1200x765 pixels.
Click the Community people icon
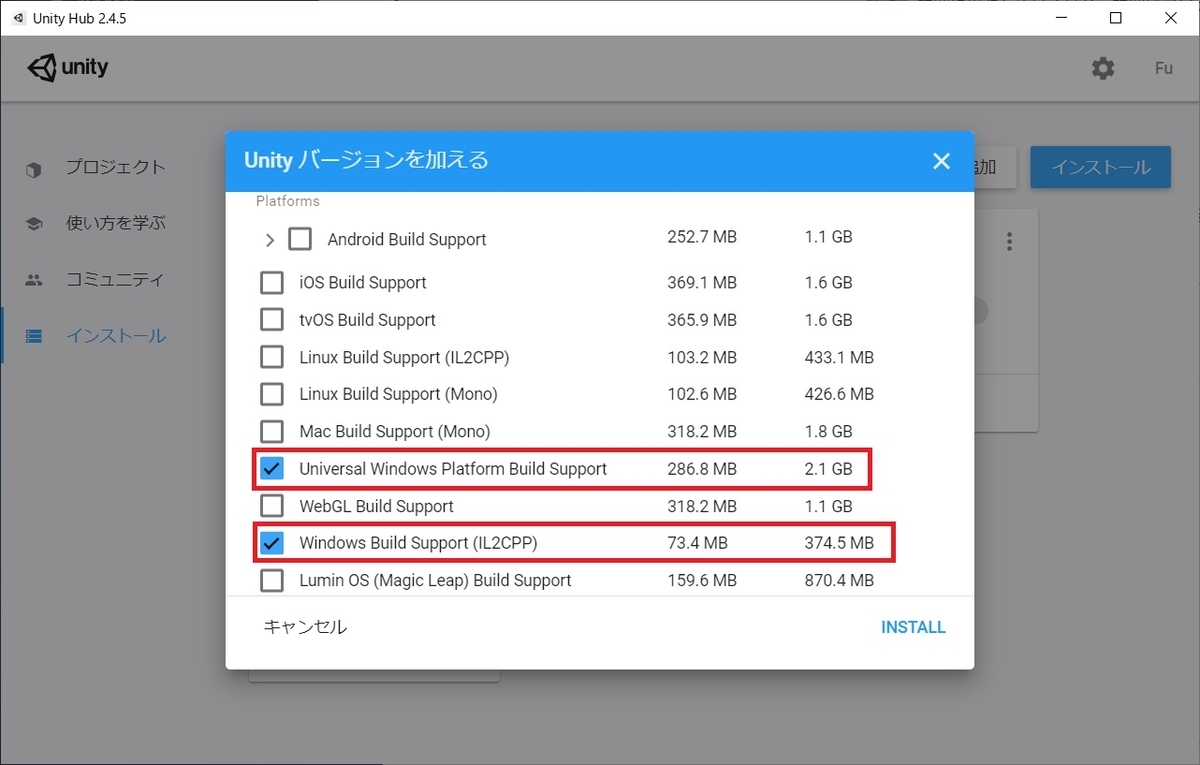click(x=34, y=280)
